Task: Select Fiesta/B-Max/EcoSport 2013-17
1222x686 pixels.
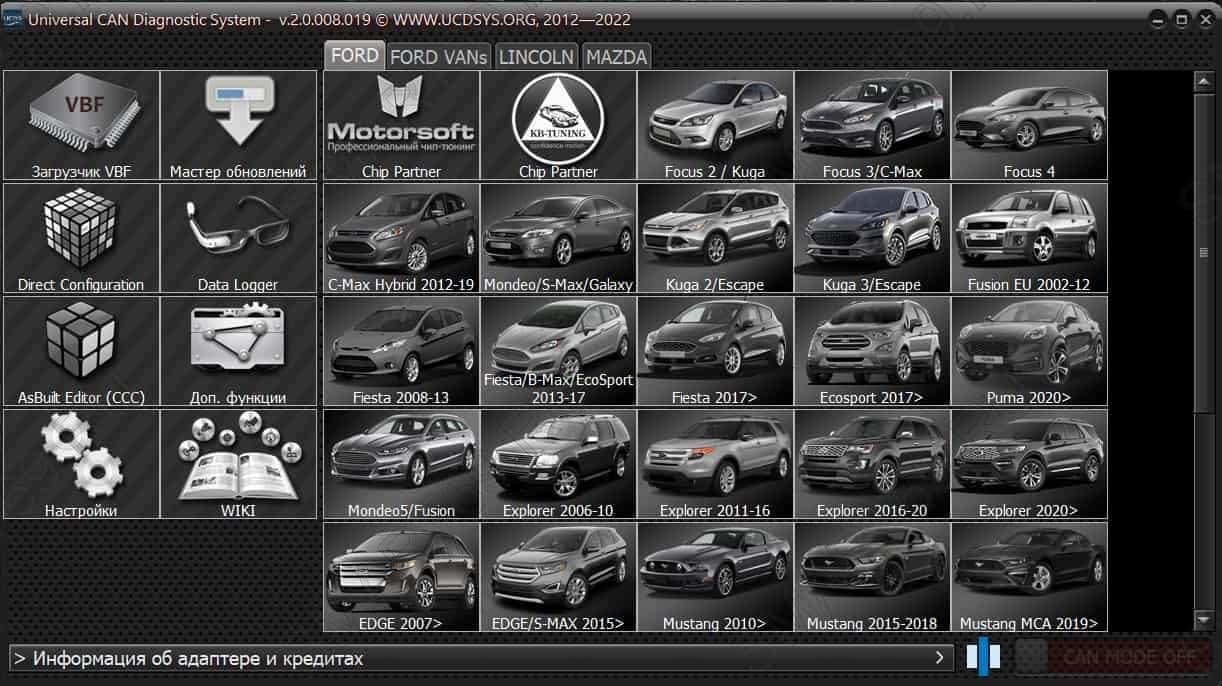Action: coord(559,351)
